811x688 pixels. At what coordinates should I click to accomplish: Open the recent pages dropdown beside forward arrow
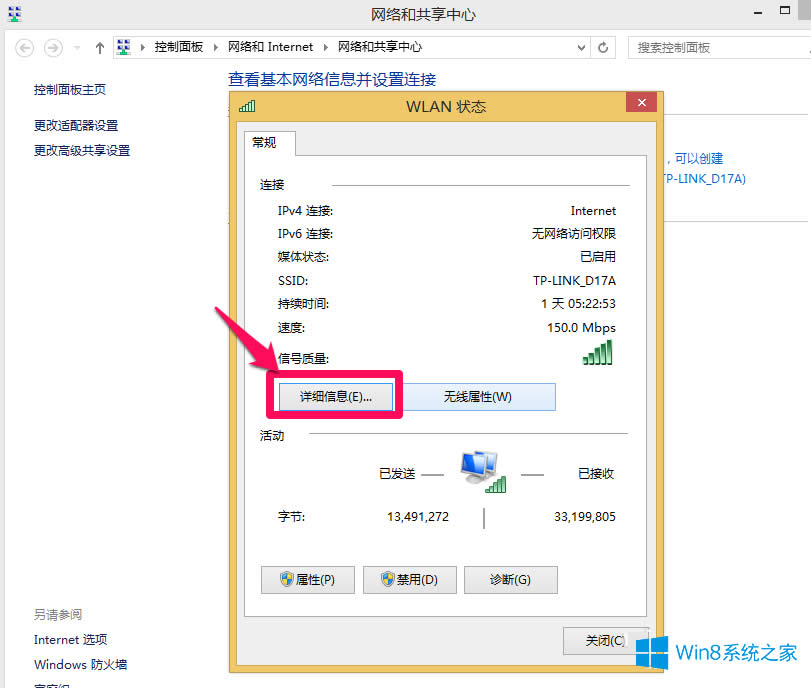point(74,47)
